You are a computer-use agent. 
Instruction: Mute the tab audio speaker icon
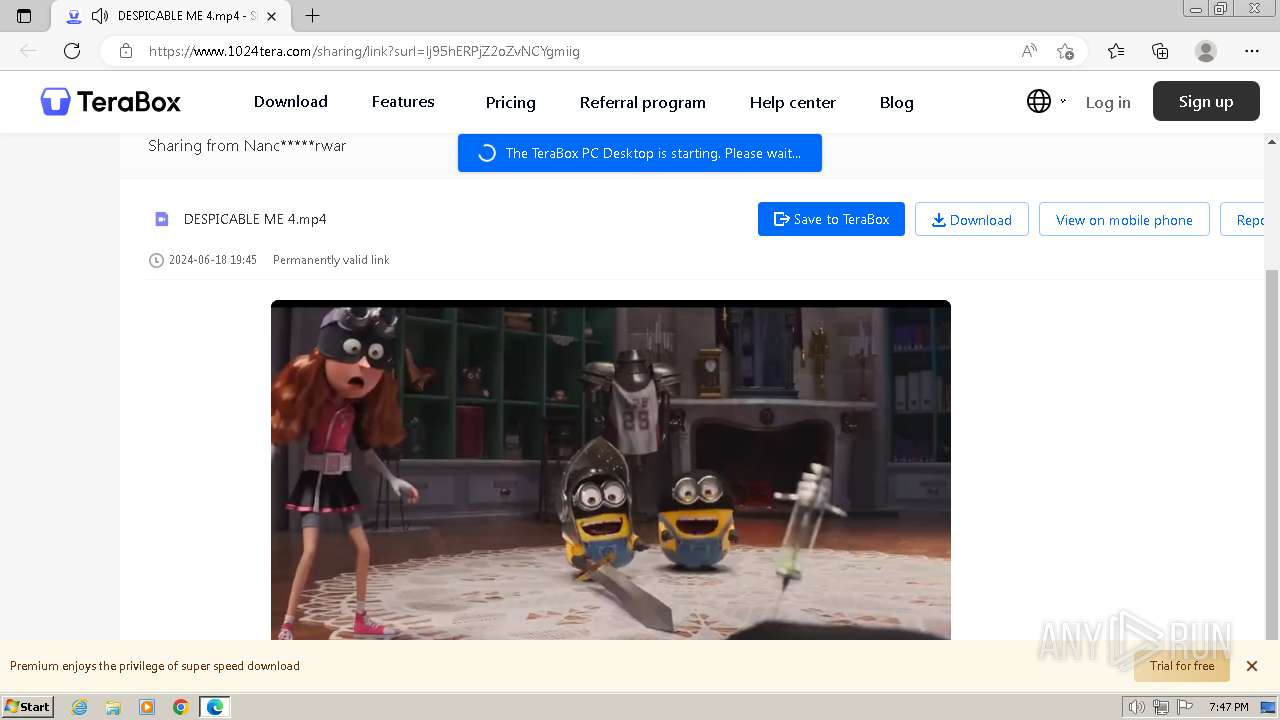tap(99, 16)
